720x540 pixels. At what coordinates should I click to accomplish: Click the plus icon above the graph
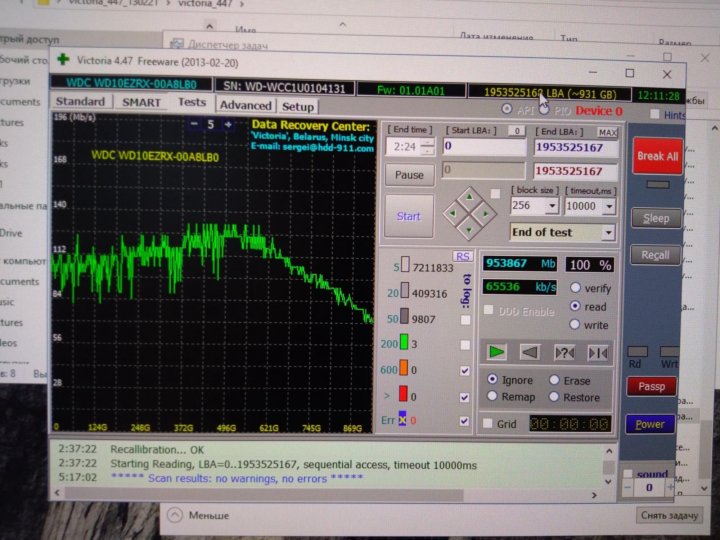coord(229,124)
